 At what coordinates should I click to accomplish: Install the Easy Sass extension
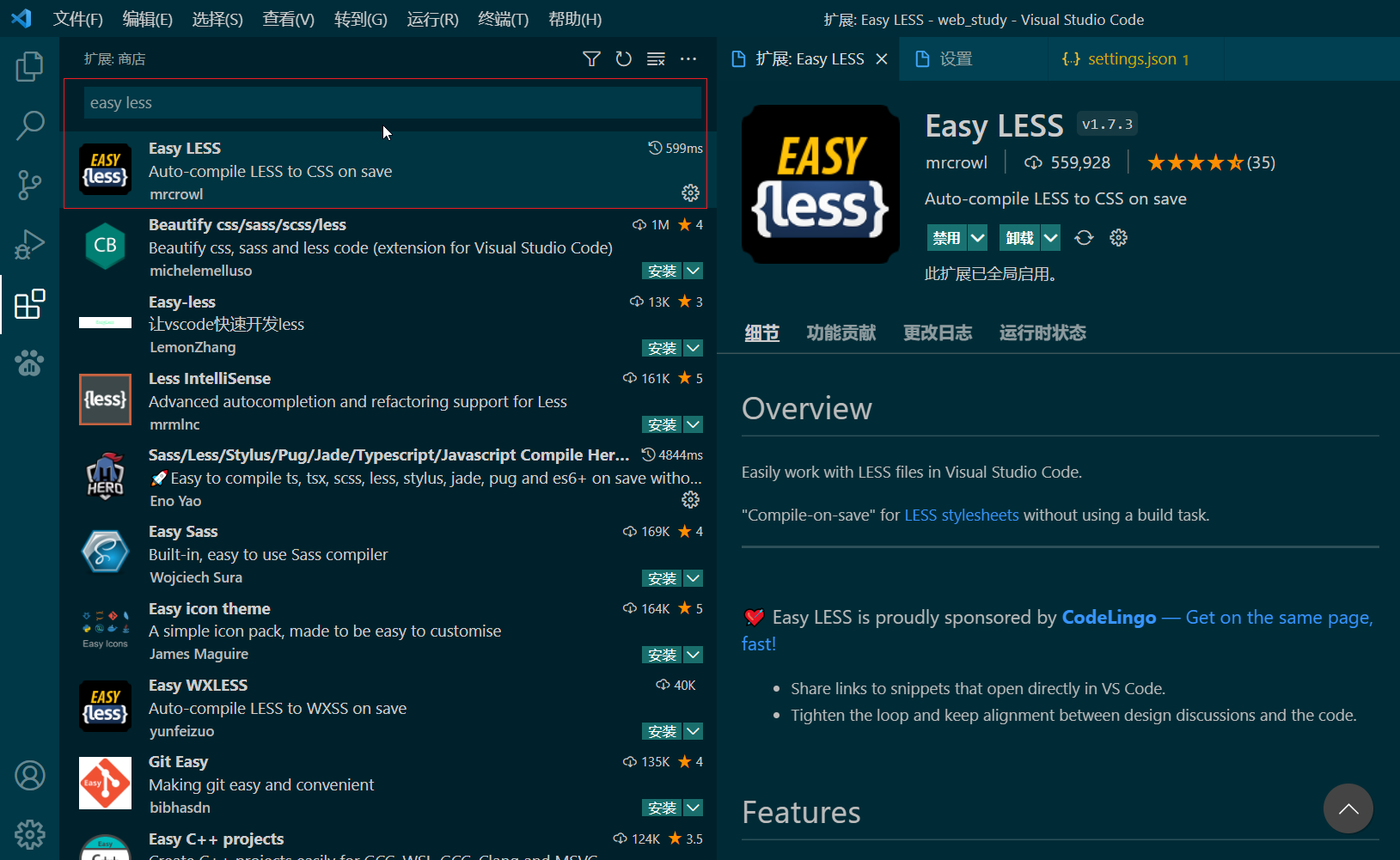663,578
